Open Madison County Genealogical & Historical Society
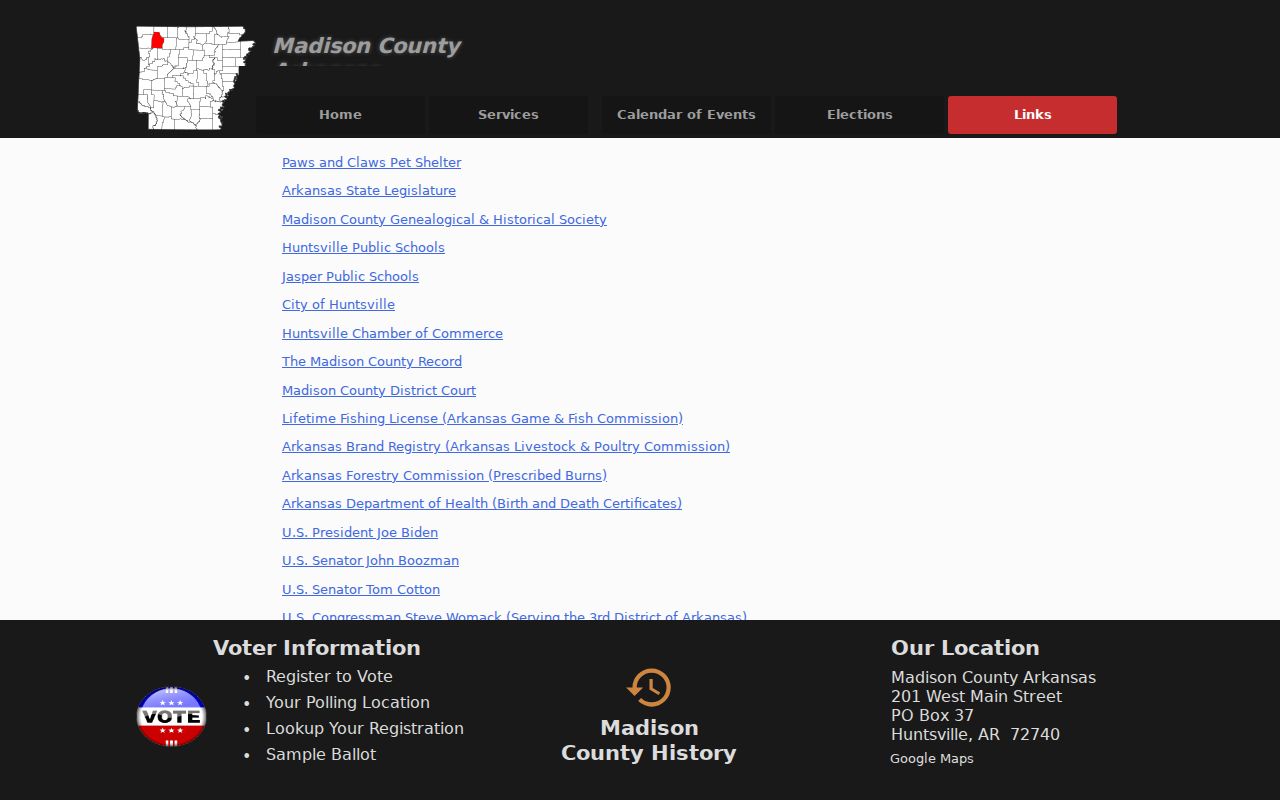The width and height of the screenshot is (1280, 800). click(x=444, y=219)
